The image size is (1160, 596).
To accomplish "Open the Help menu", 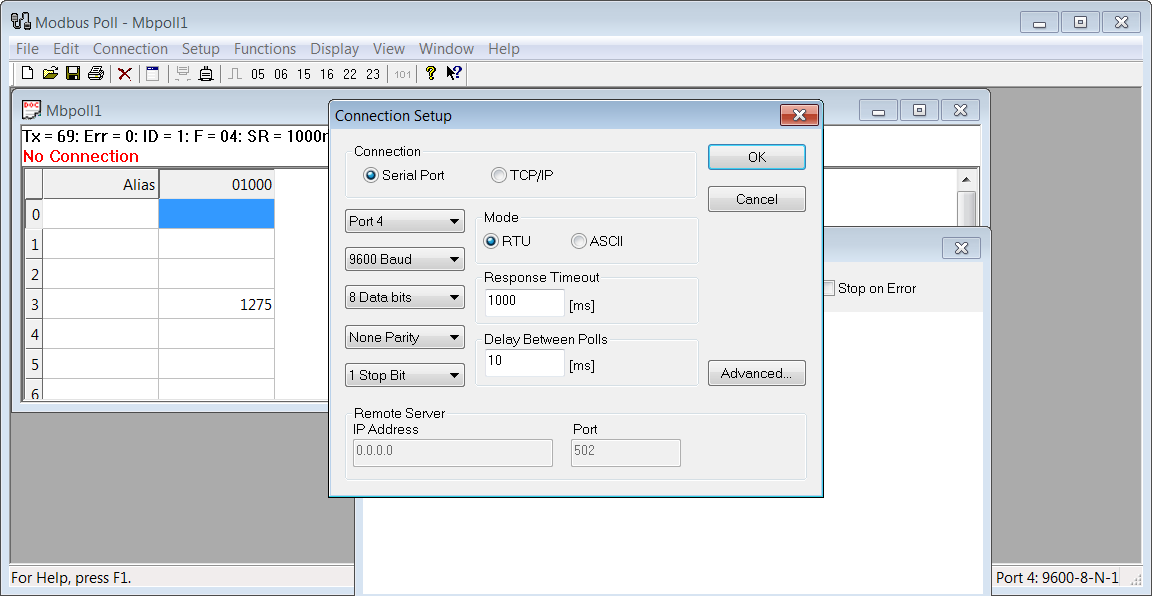I will click(x=504, y=49).
